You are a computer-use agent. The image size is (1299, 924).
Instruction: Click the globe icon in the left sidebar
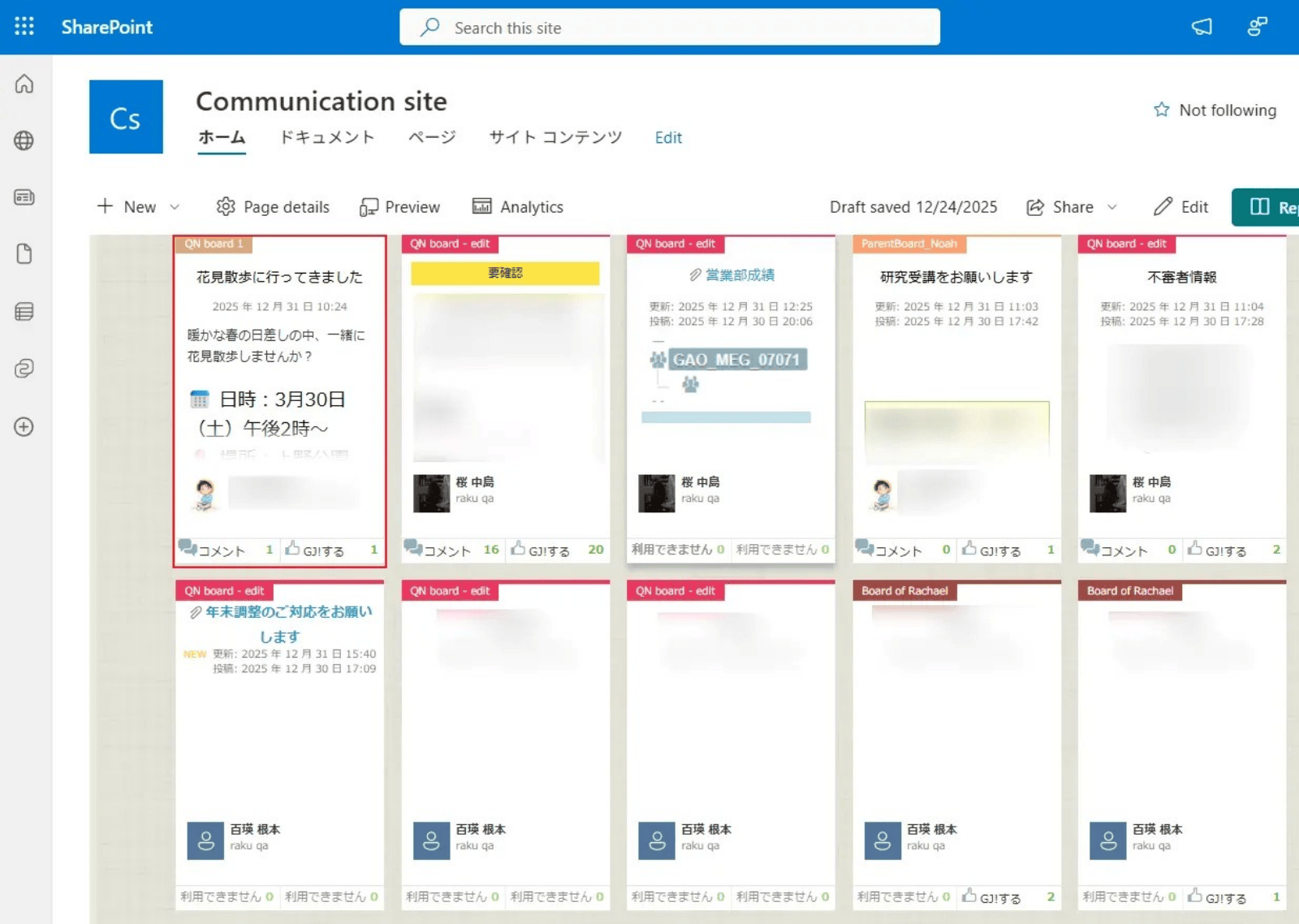tap(24, 140)
